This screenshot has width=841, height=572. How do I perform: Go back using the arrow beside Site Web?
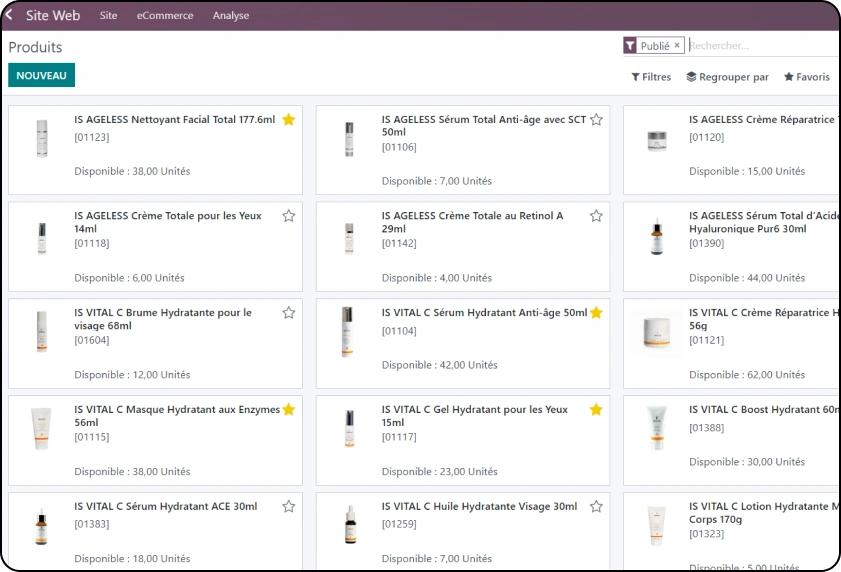pyautogui.click(x=9, y=14)
